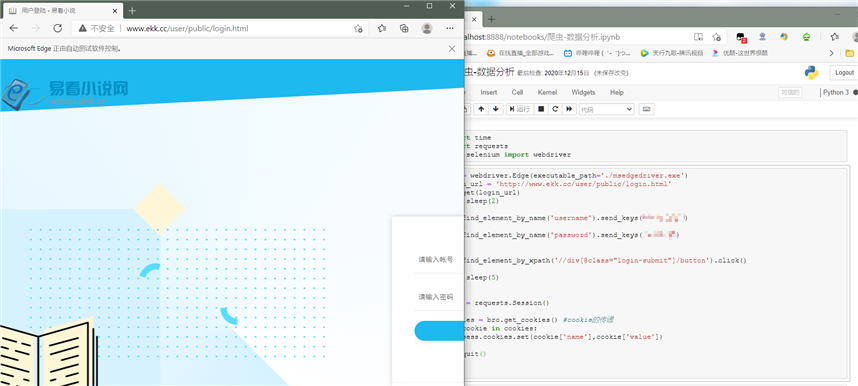858x386 pixels.
Task: Click forward arrow in the login page browser
Action: pos(36,28)
